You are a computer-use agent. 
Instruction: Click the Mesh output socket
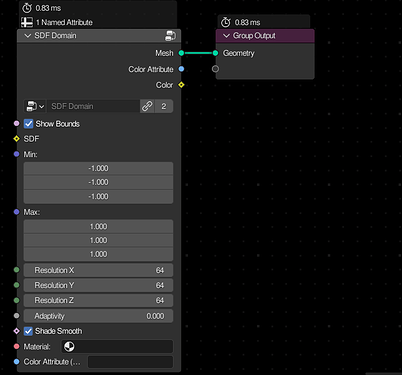click(x=181, y=53)
